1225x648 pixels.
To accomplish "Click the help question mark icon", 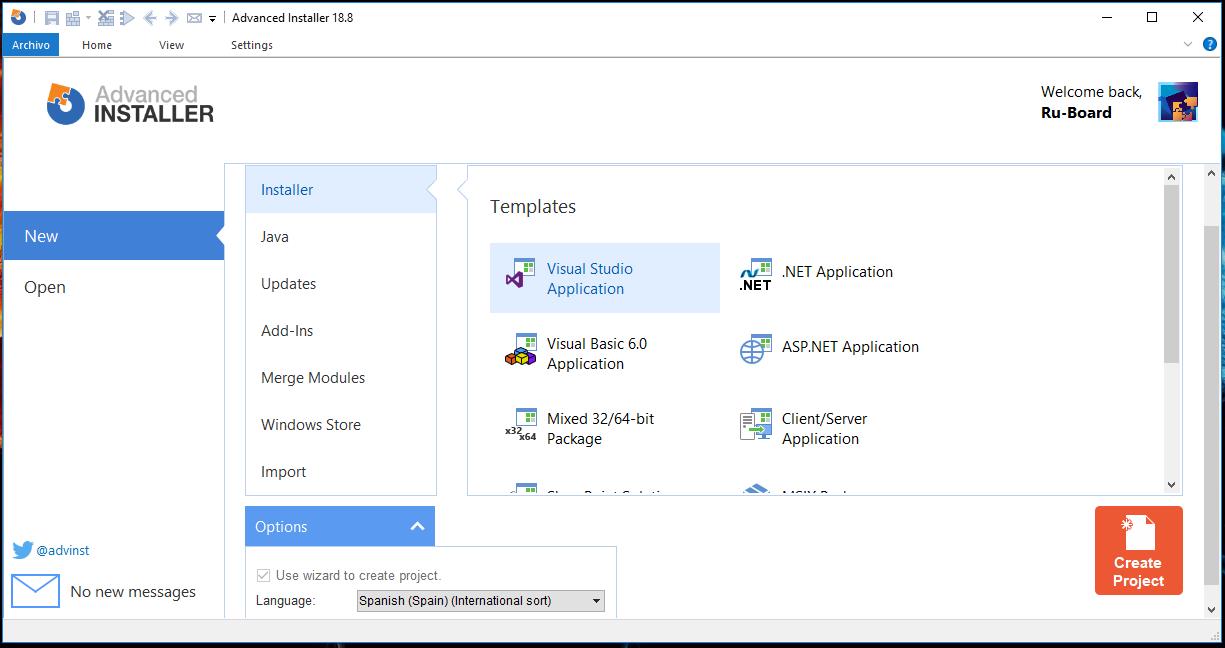I will pyautogui.click(x=1209, y=44).
